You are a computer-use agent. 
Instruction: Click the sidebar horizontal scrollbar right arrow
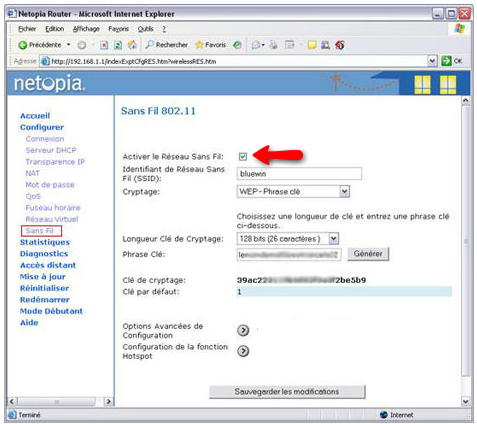(108, 401)
